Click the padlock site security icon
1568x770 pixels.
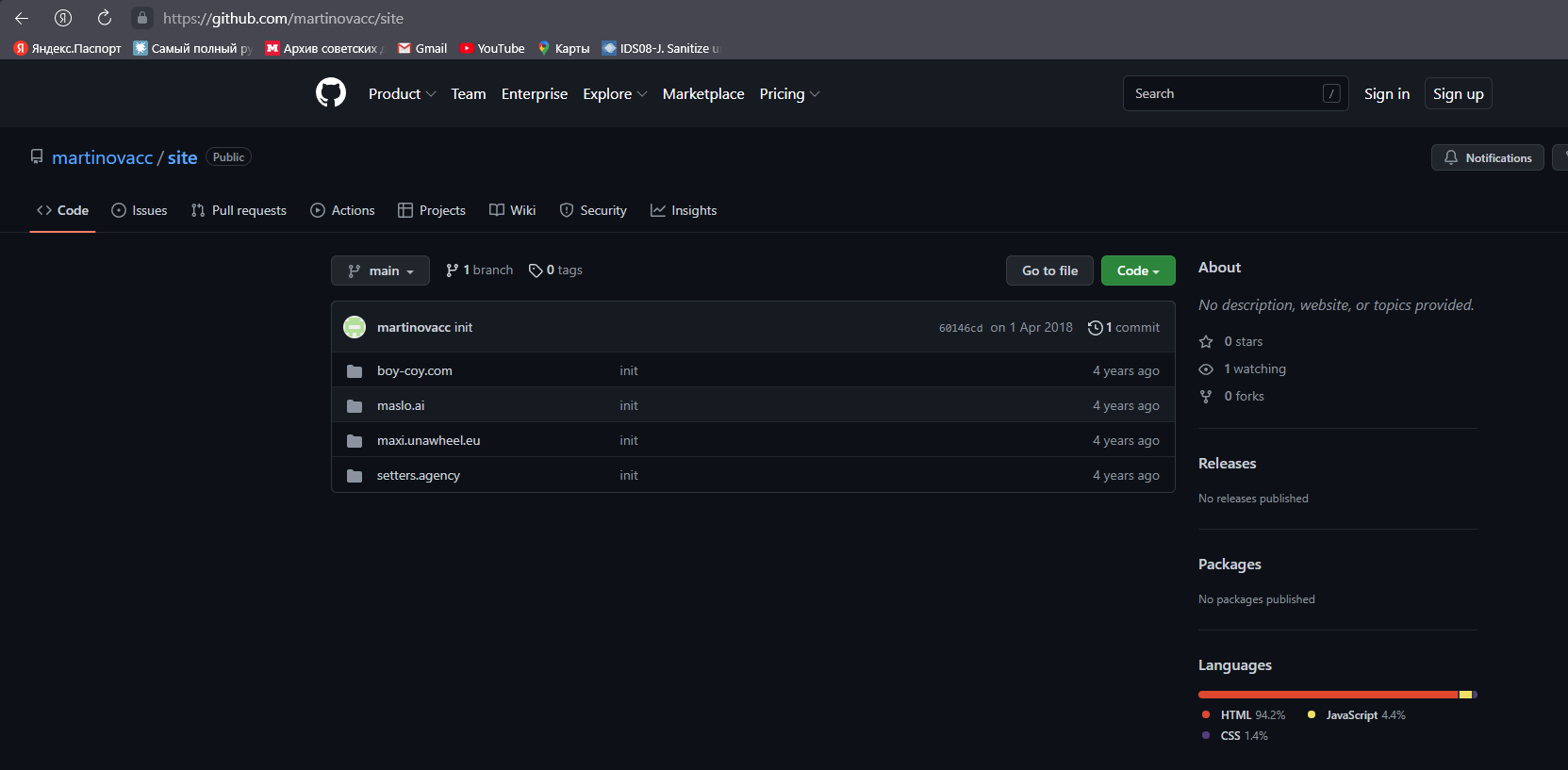point(142,18)
